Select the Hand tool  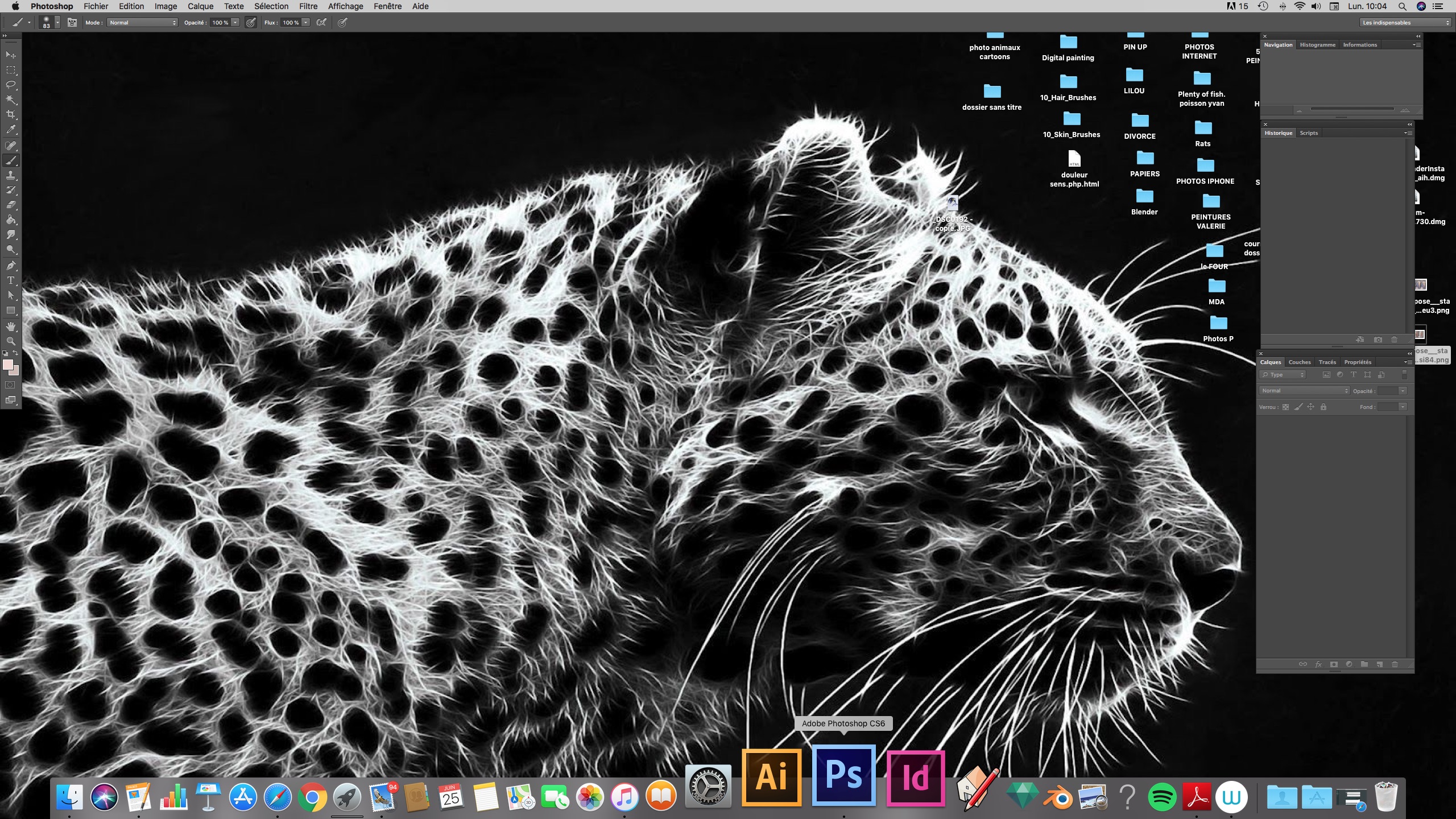pos(11,326)
